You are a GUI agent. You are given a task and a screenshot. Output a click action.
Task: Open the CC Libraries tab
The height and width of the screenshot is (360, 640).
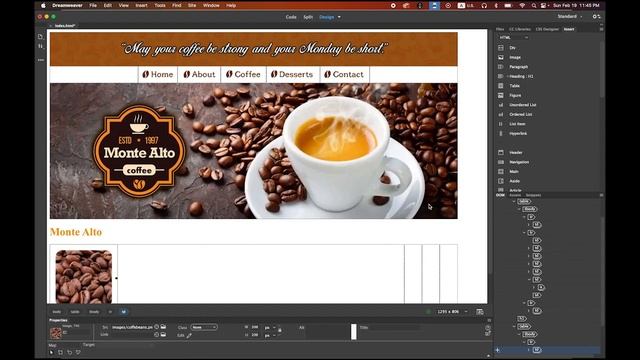[520, 29]
